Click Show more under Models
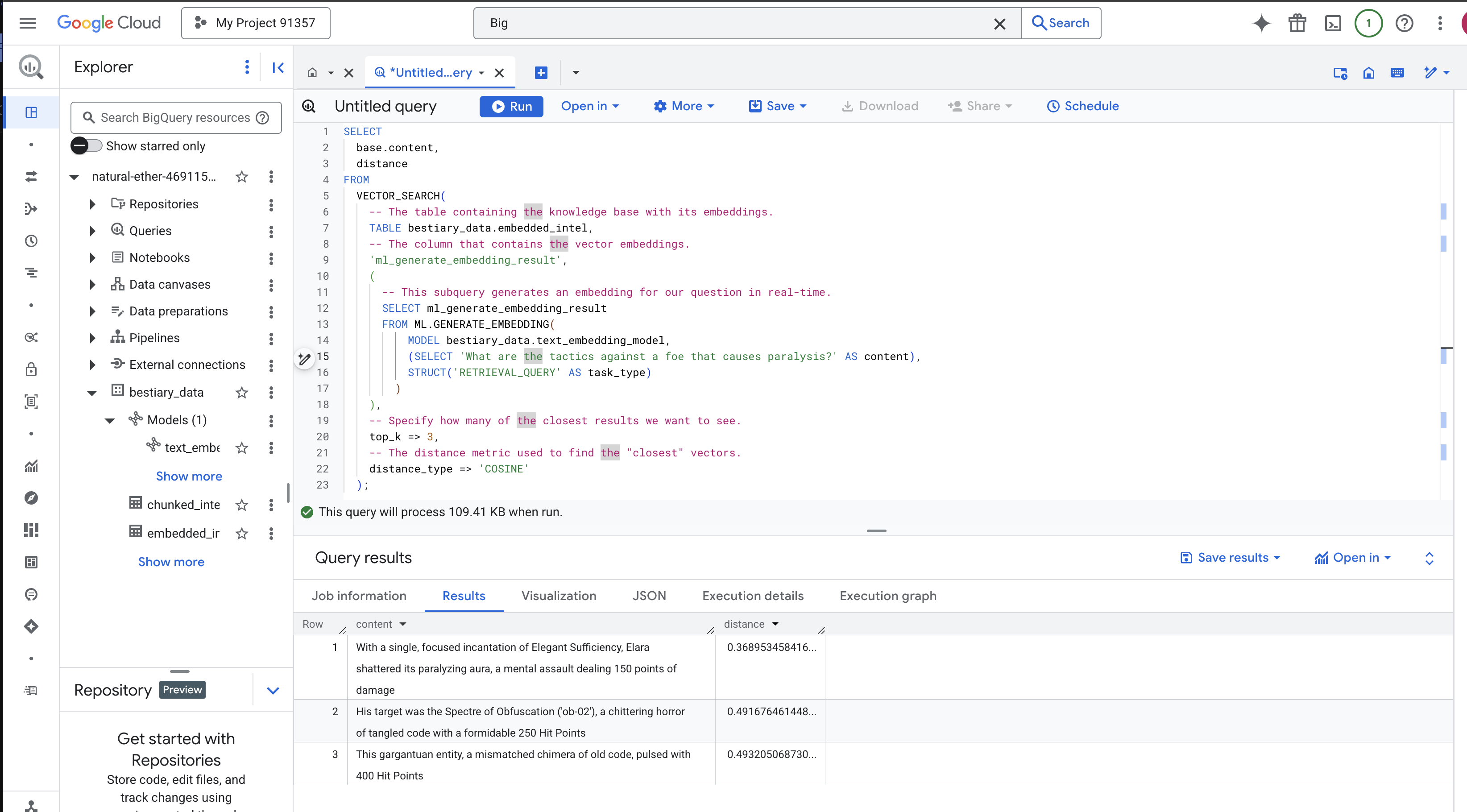 coord(189,476)
